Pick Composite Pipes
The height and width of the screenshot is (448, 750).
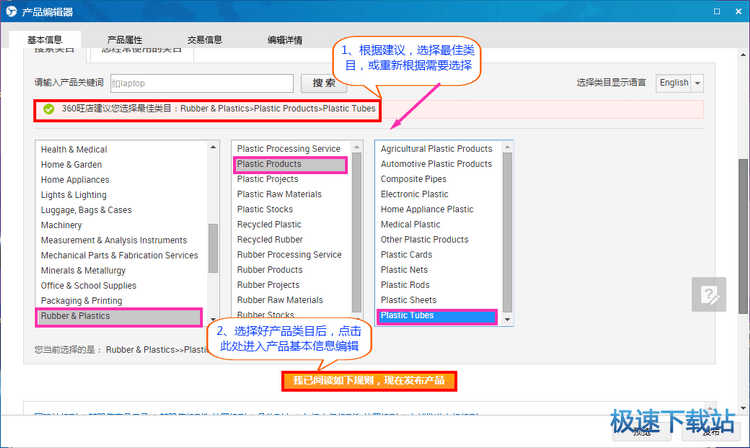(413, 179)
